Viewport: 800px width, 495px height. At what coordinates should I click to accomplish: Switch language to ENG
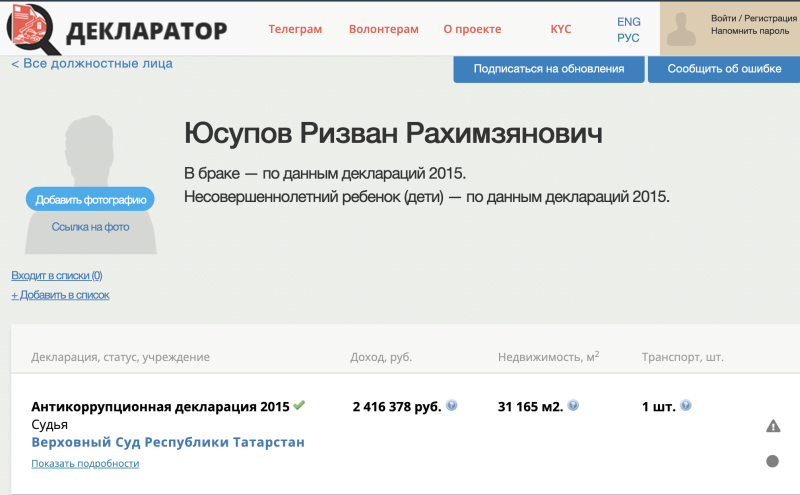[629, 21]
